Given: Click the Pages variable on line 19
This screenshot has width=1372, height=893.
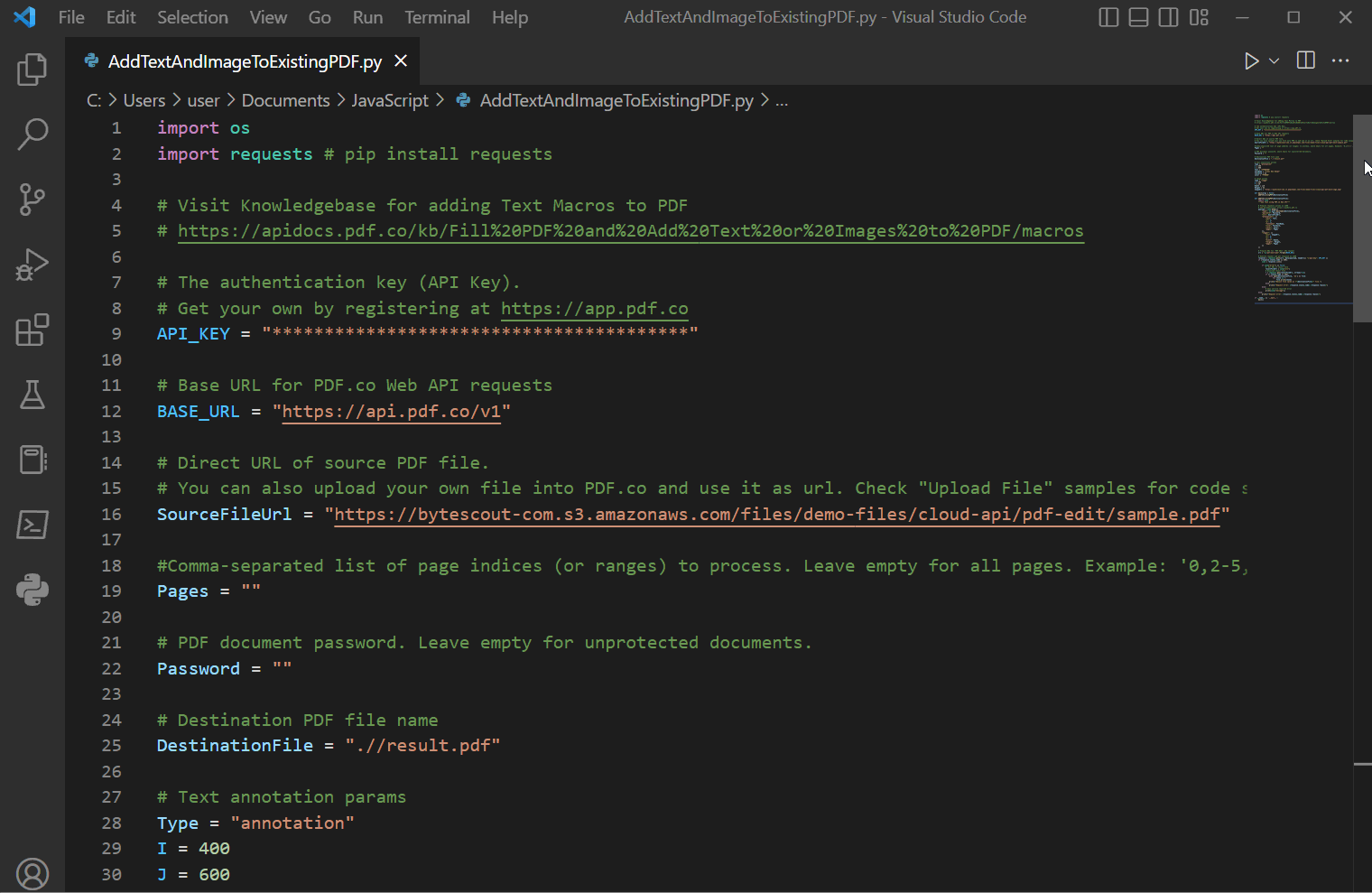Looking at the screenshot, I should coord(182,591).
